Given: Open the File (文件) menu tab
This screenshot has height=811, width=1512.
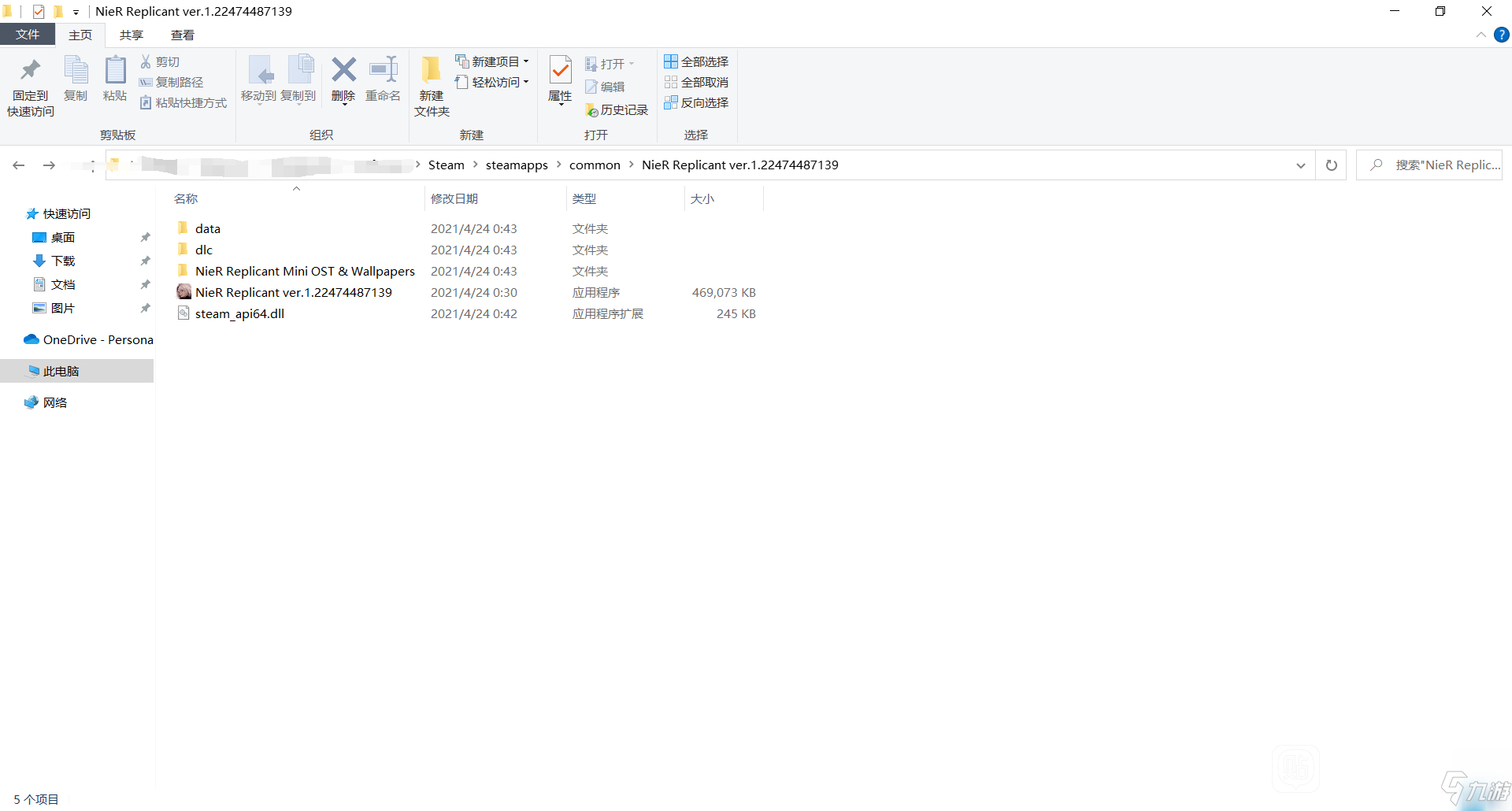Looking at the screenshot, I should (28, 35).
